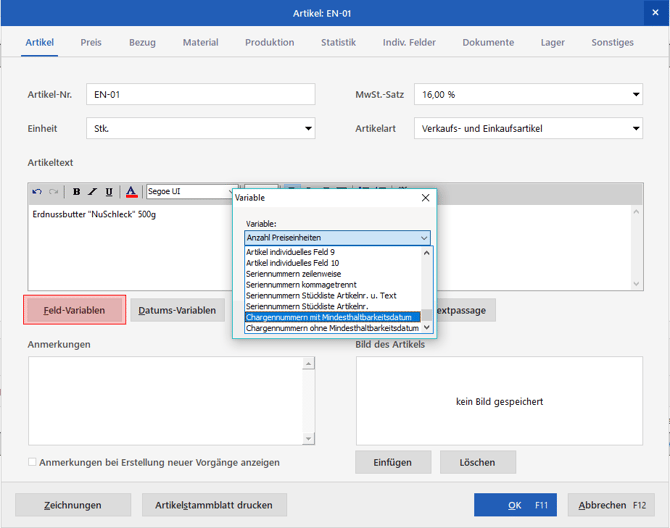The image size is (670, 528).
Task: Undo the last edit in Artikeltext toolbar
Action: [x=37, y=192]
